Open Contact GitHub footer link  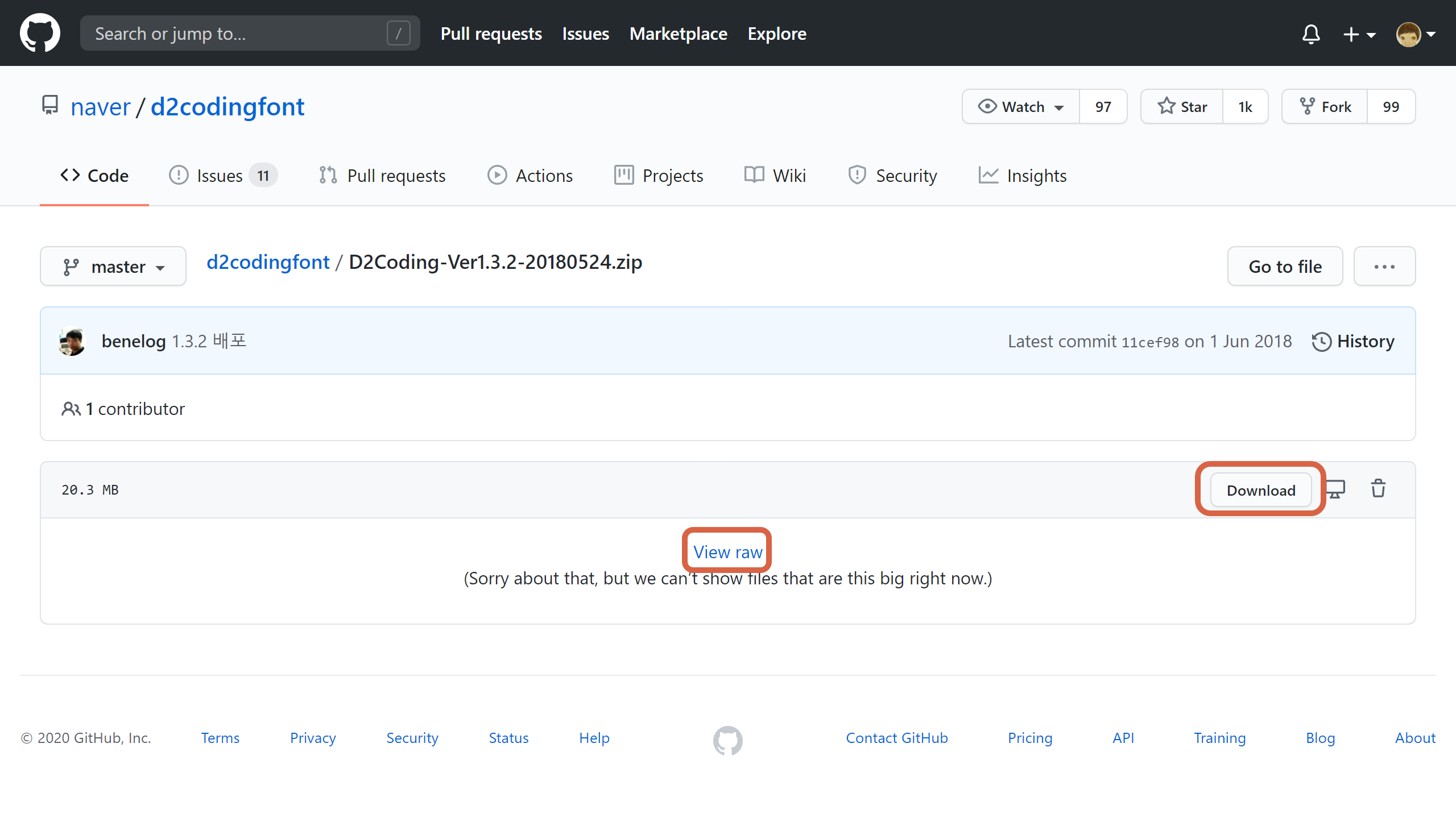tap(897, 738)
